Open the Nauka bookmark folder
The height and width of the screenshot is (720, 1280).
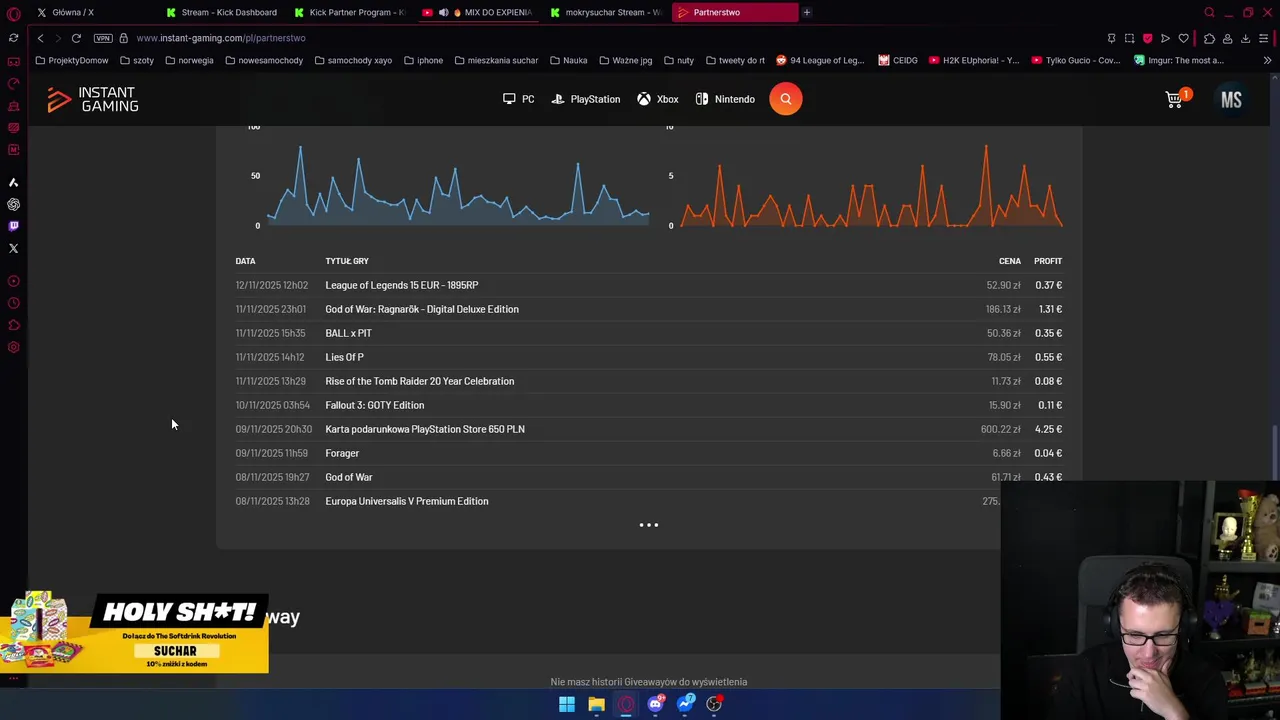coord(568,60)
